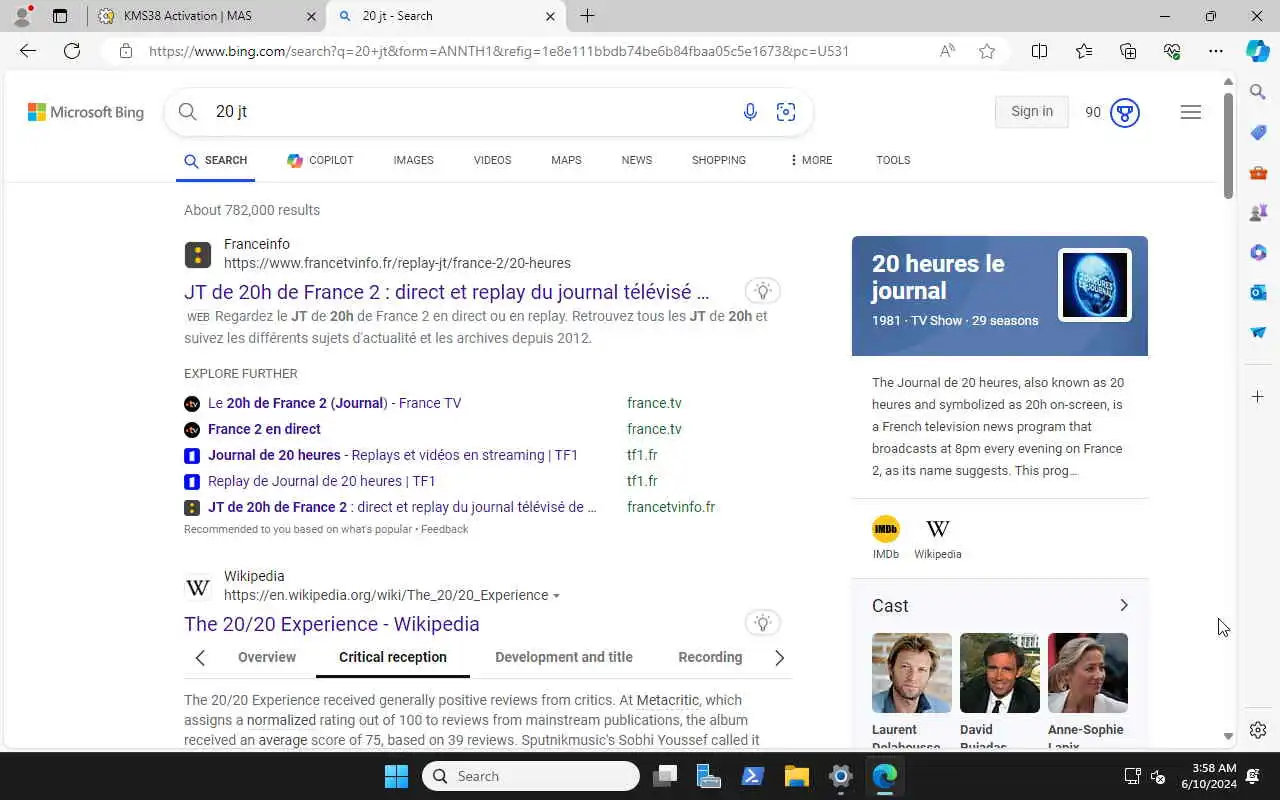Image resolution: width=1280 pixels, height=800 pixels.
Task: Open the Tools filter
Action: pyautogui.click(x=893, y=160)
